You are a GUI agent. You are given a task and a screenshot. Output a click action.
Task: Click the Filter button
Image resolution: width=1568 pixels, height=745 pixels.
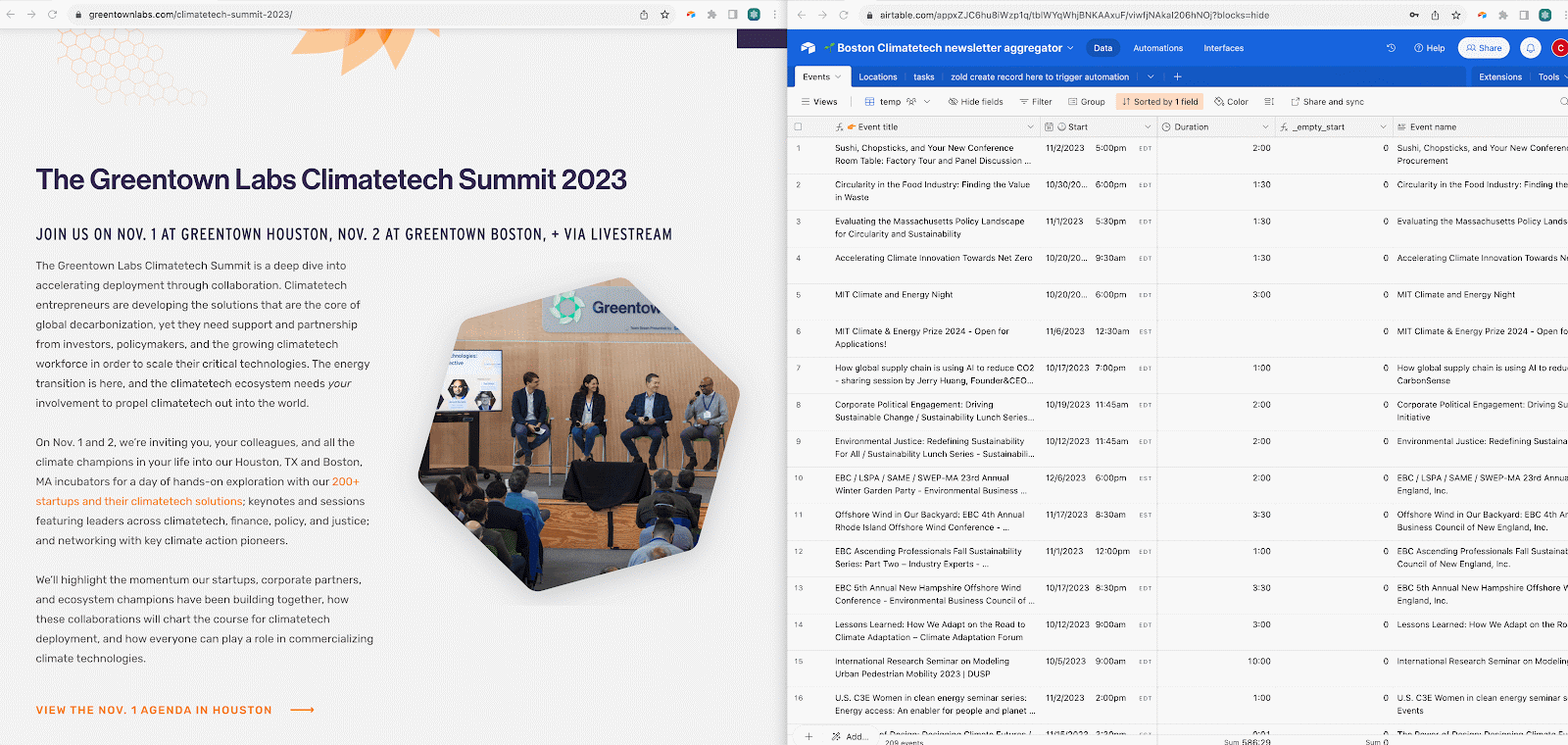1036,102
